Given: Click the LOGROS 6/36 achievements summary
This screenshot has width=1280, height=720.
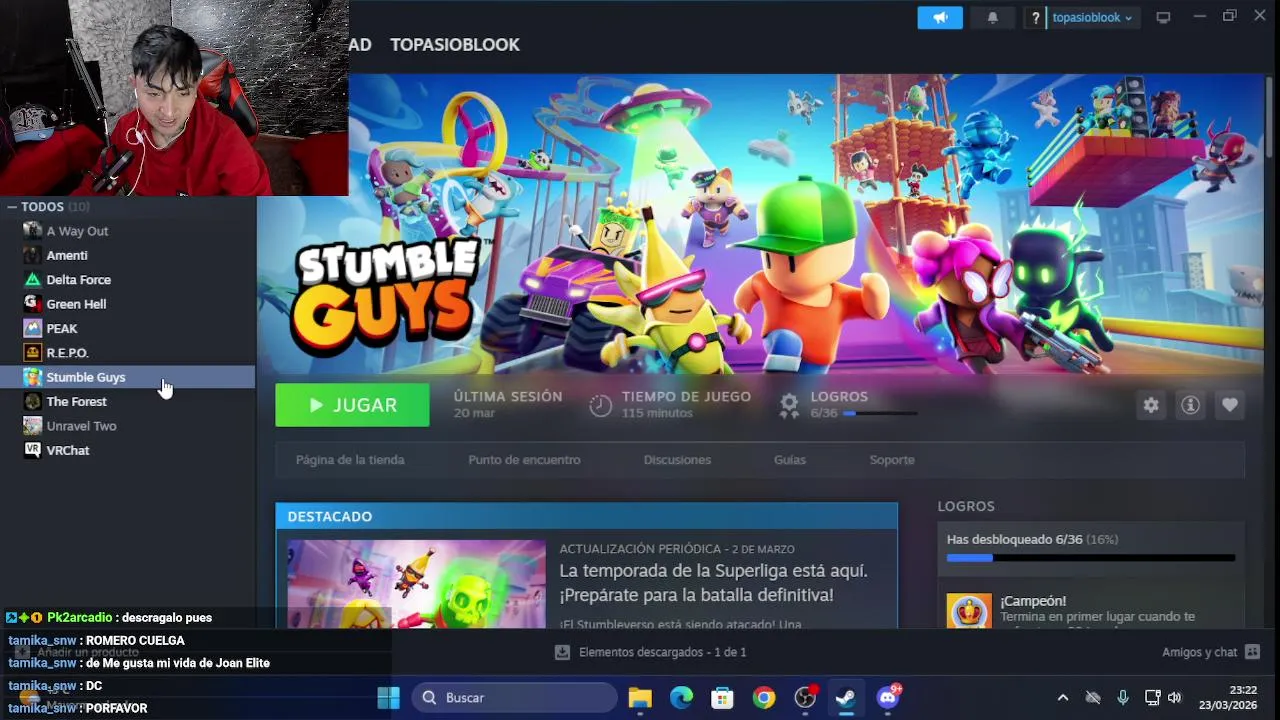Looking at the screenshot, I should (848, 404).
